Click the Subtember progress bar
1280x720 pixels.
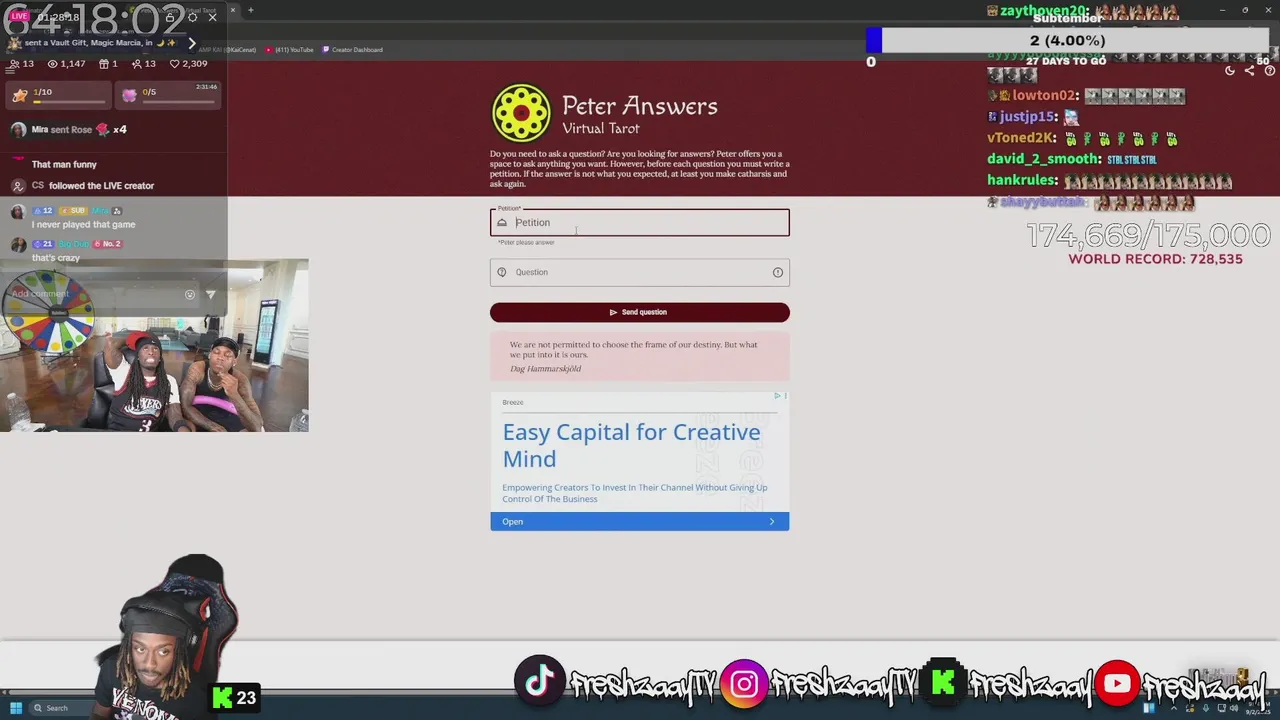[x=1067, y=40]
